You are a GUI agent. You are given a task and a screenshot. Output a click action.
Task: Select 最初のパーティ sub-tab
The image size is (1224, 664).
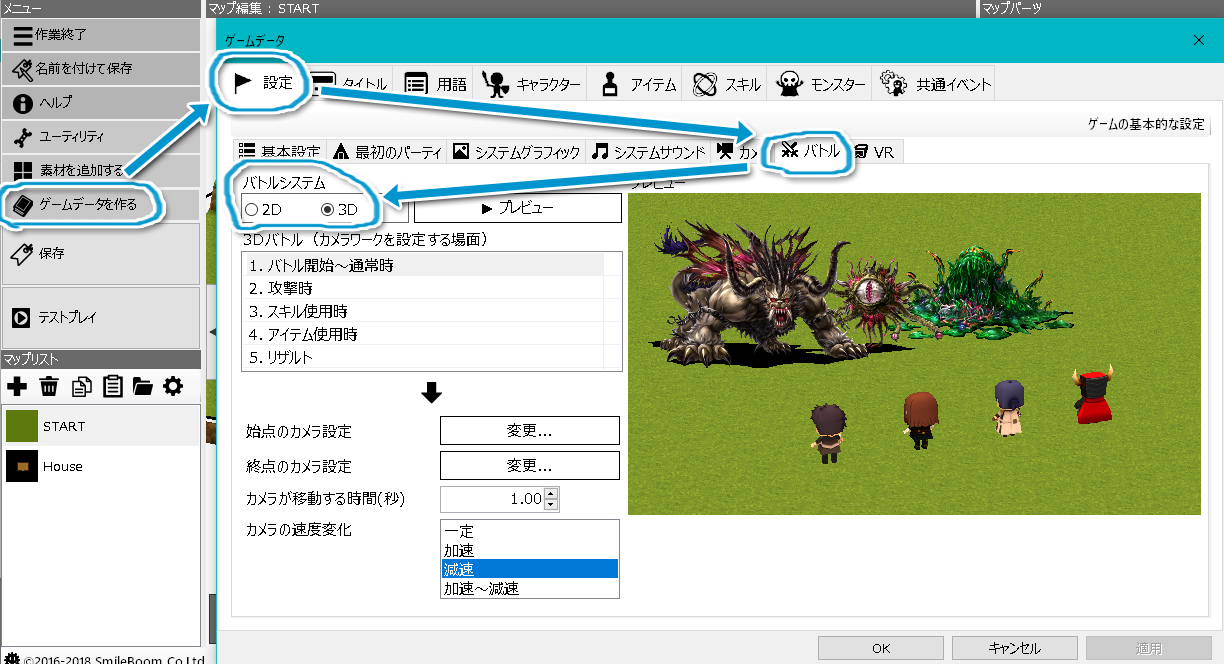coord(387,152)
